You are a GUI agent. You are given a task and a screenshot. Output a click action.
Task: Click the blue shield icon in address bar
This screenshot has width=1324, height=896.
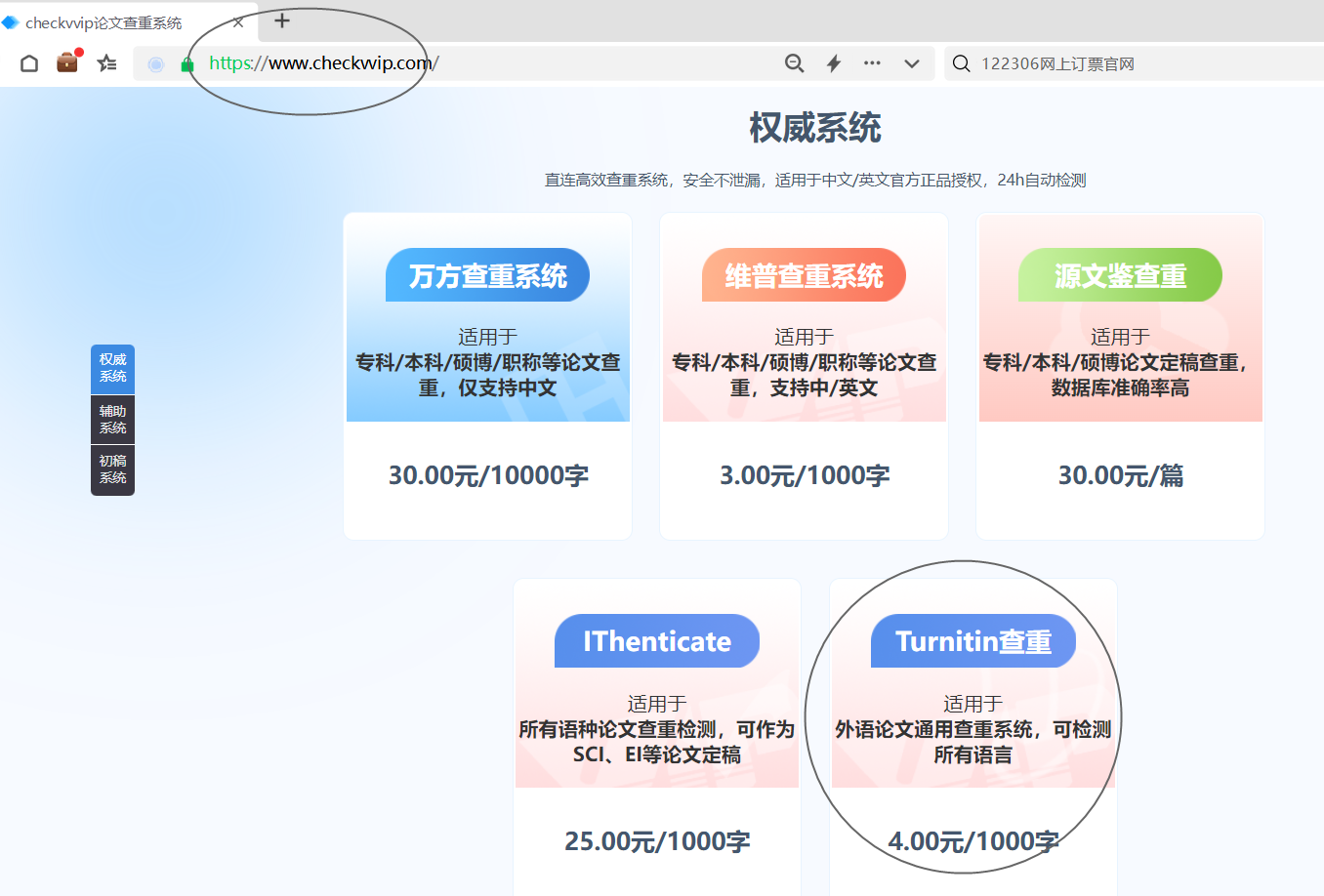coord(156,64)
